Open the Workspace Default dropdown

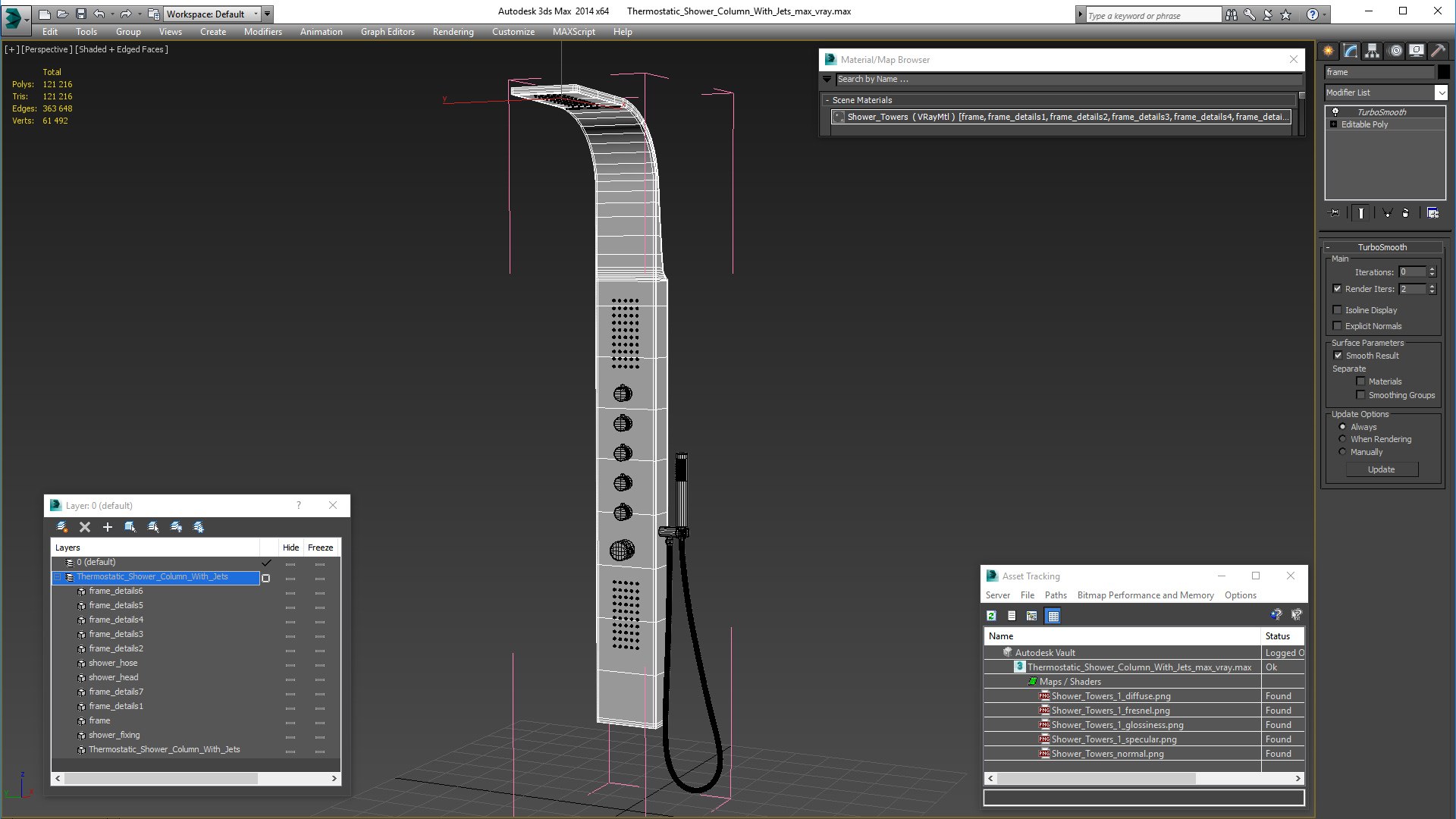tap(256, 14)
